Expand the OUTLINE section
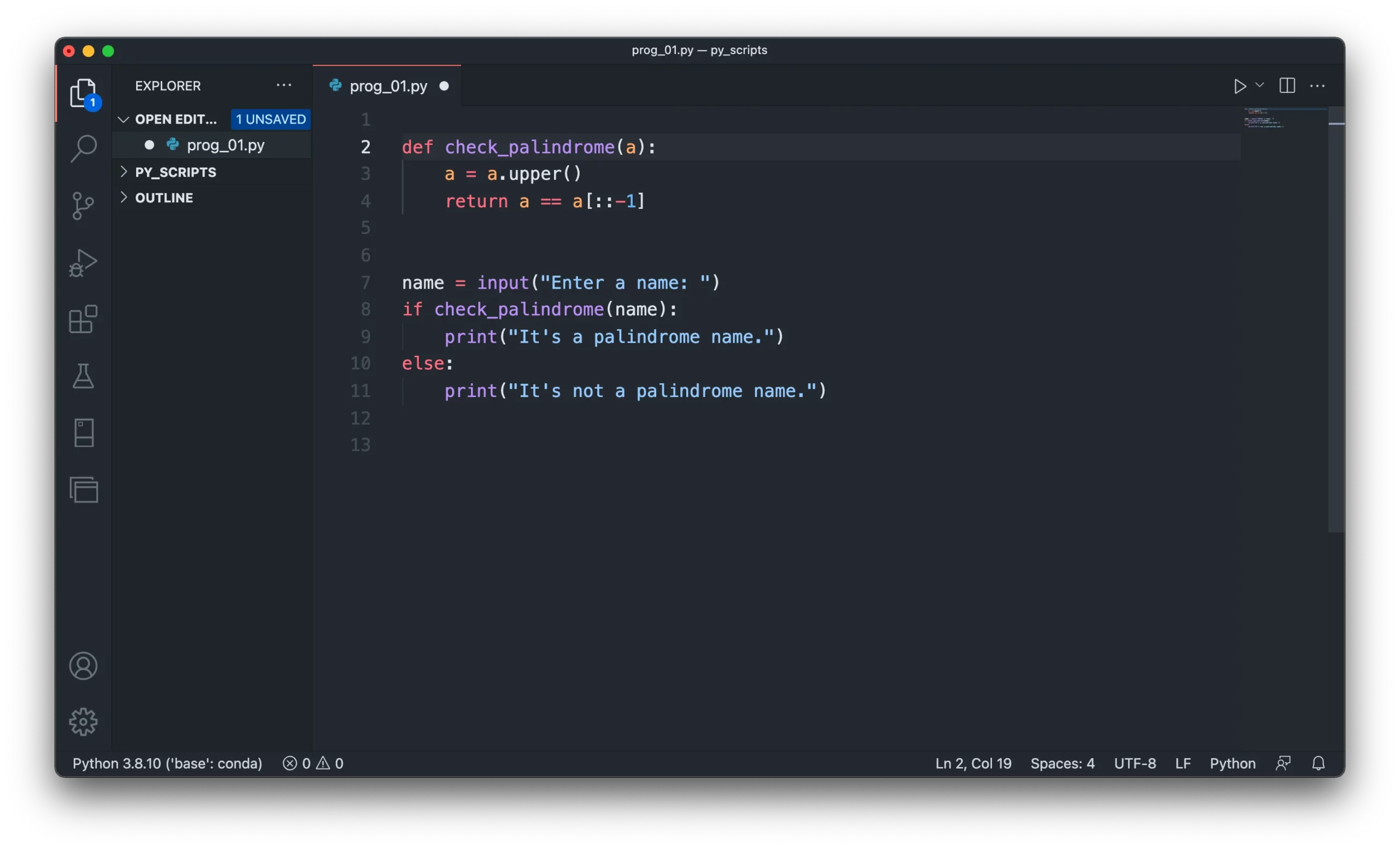Image resolution: width=1400 pixels, height=850 pixels. [164, 197]
